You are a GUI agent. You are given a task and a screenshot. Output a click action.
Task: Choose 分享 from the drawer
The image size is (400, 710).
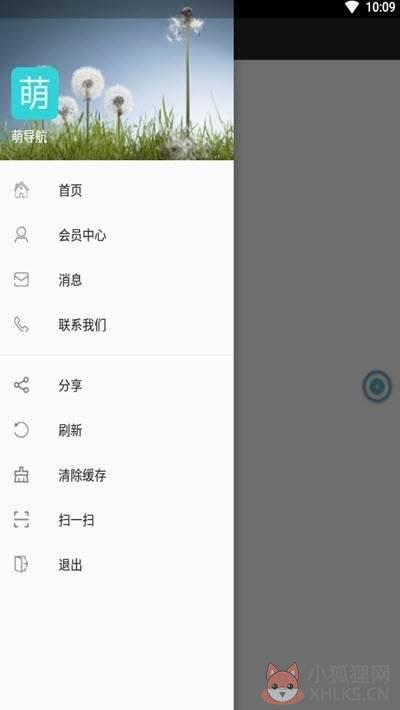click(x=116, y=385)
